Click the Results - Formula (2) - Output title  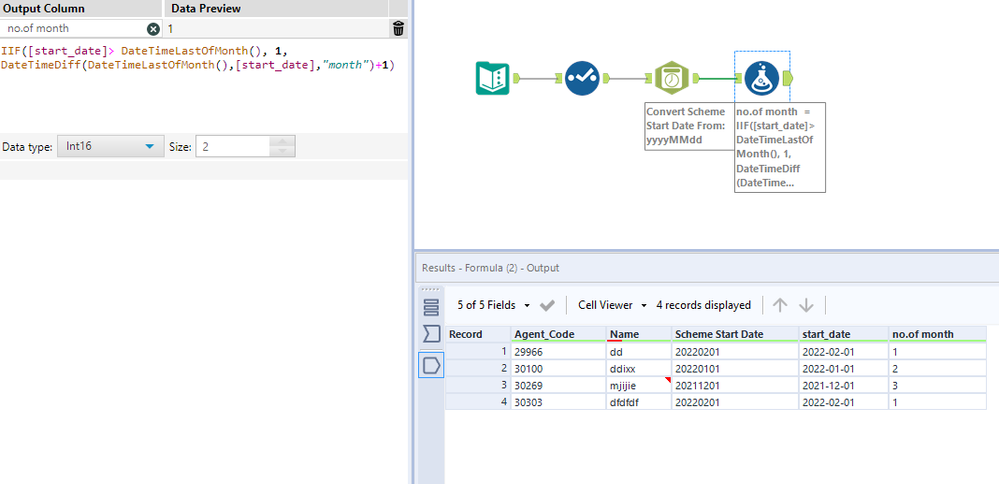pos(491,268)
